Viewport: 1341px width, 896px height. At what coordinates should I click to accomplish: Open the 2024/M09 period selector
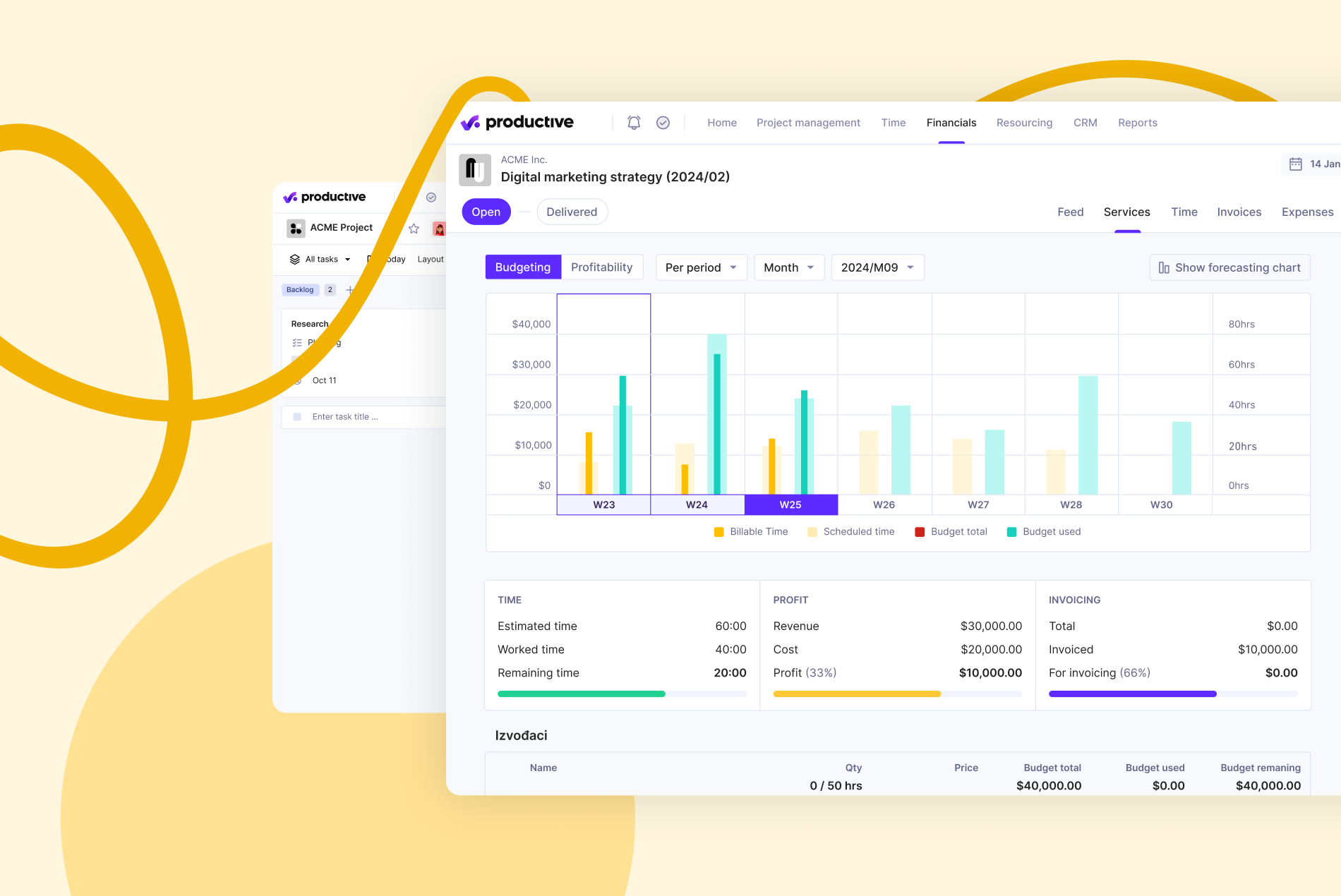click(877, 267)
